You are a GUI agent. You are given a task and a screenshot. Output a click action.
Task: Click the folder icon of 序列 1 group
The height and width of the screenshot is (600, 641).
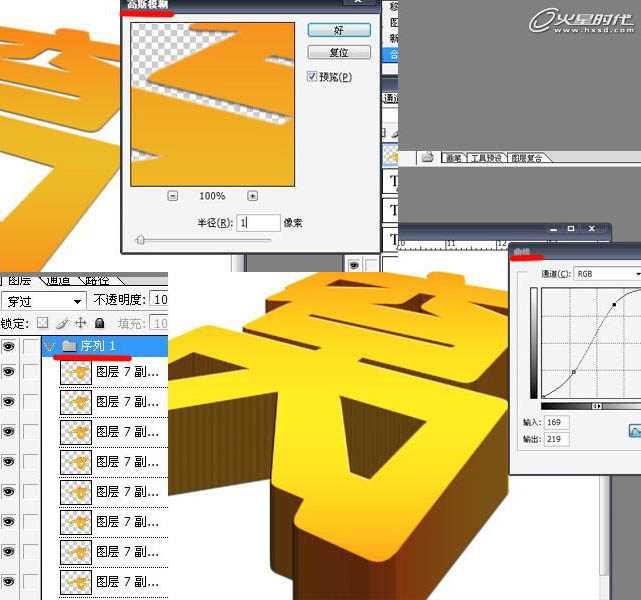tap(69, 346)
